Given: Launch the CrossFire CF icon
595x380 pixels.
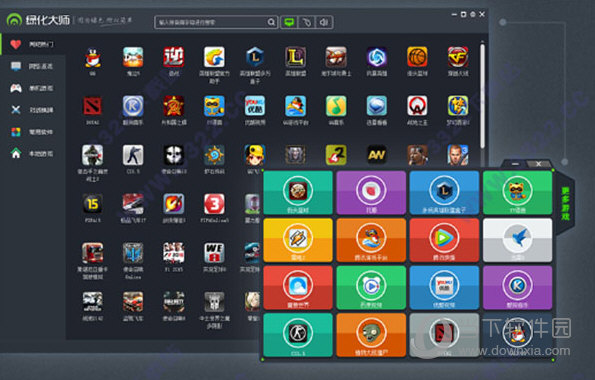Looking at the screenshot, I should 458,57.
